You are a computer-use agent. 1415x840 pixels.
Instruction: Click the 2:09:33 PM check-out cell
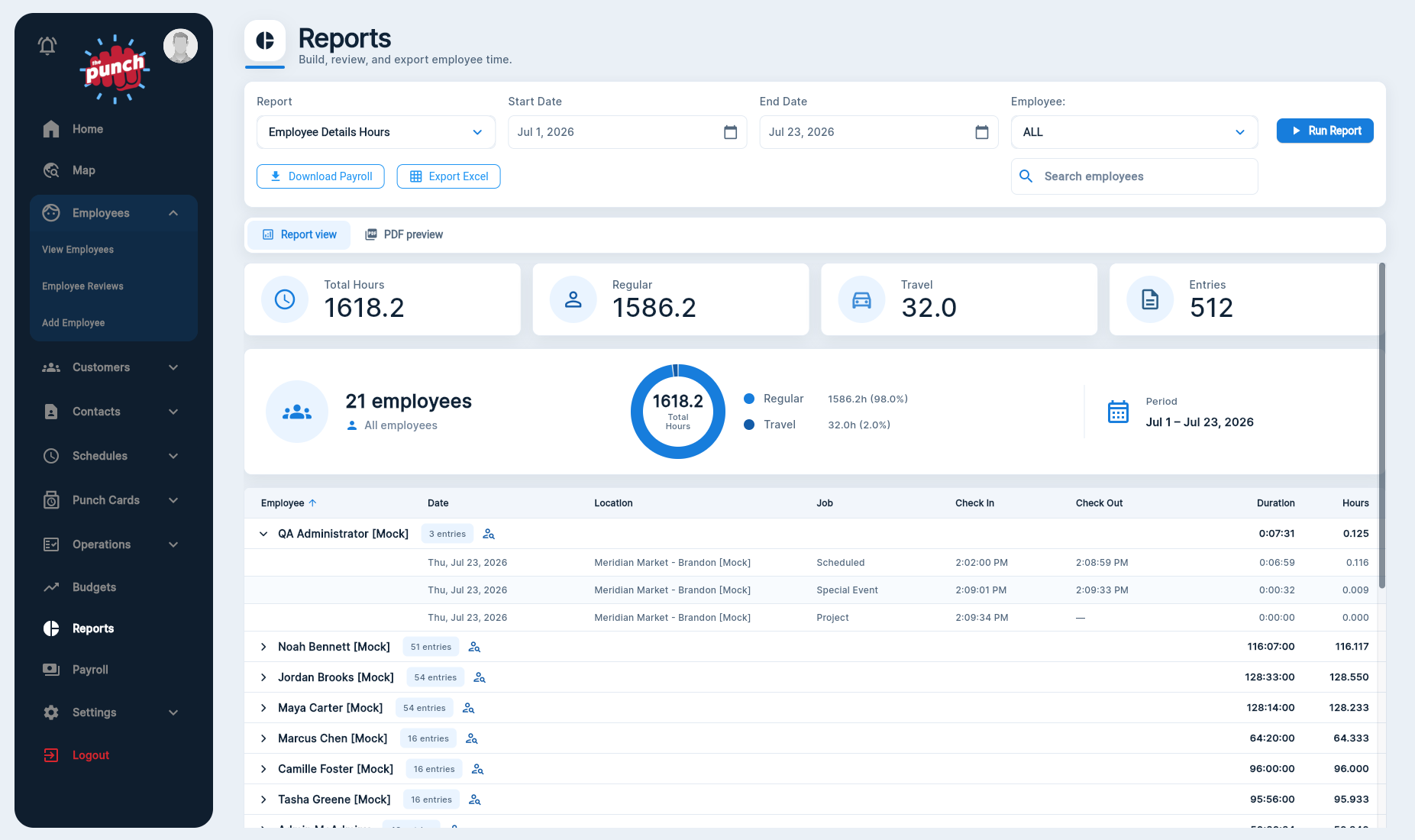coord(1102,590)
